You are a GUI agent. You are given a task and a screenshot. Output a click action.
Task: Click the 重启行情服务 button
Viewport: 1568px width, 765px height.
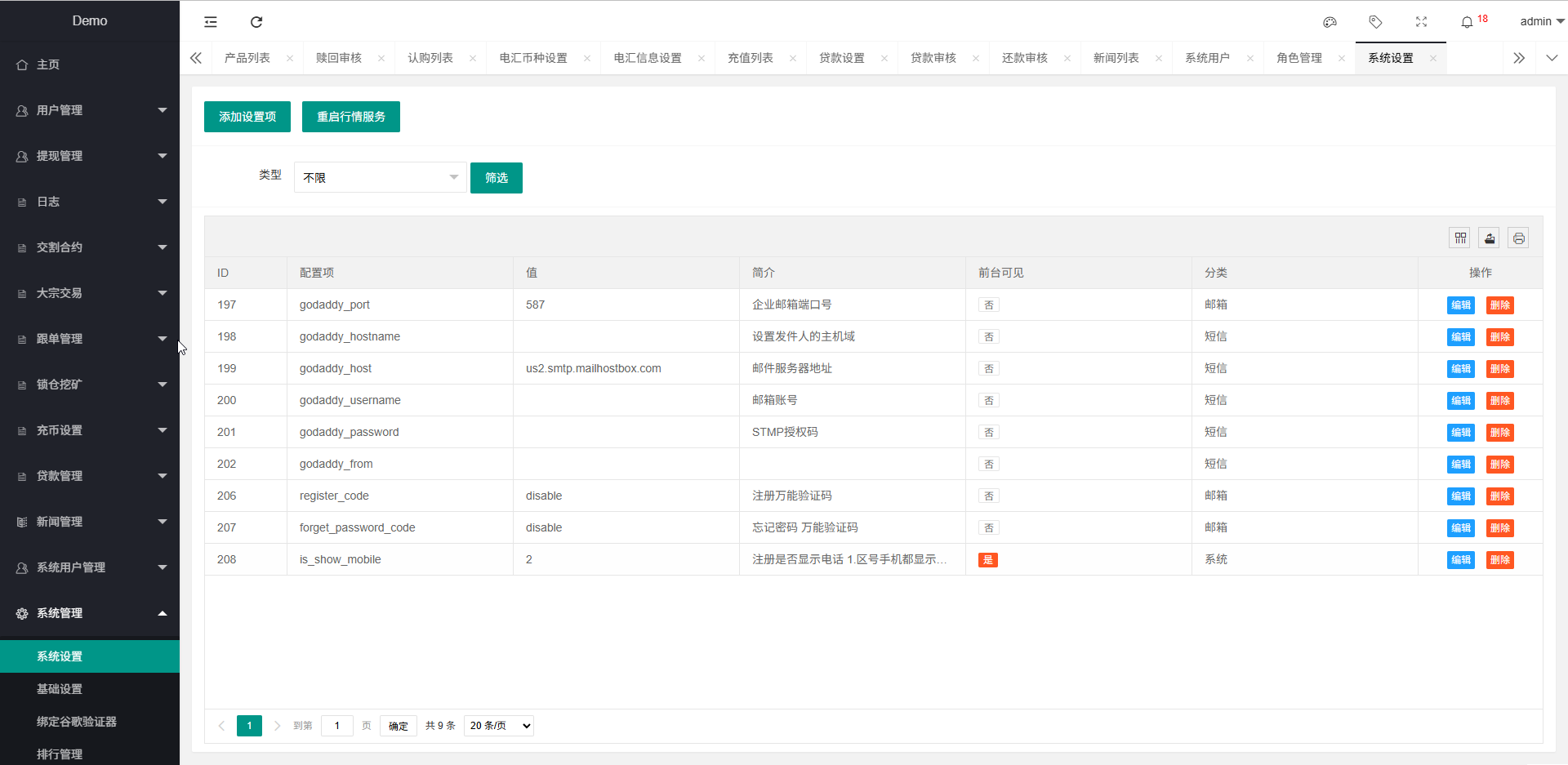point(351,117)
